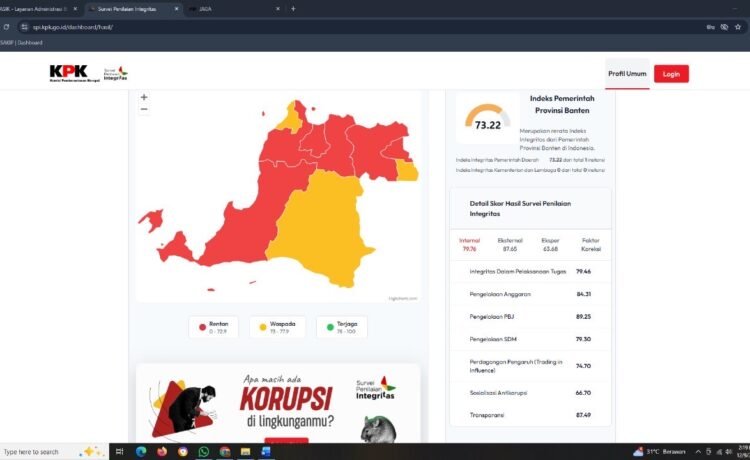Screen dimensions: 750x460
Task: Select the Faktor Koreksi tab
Action: (590, 244)
